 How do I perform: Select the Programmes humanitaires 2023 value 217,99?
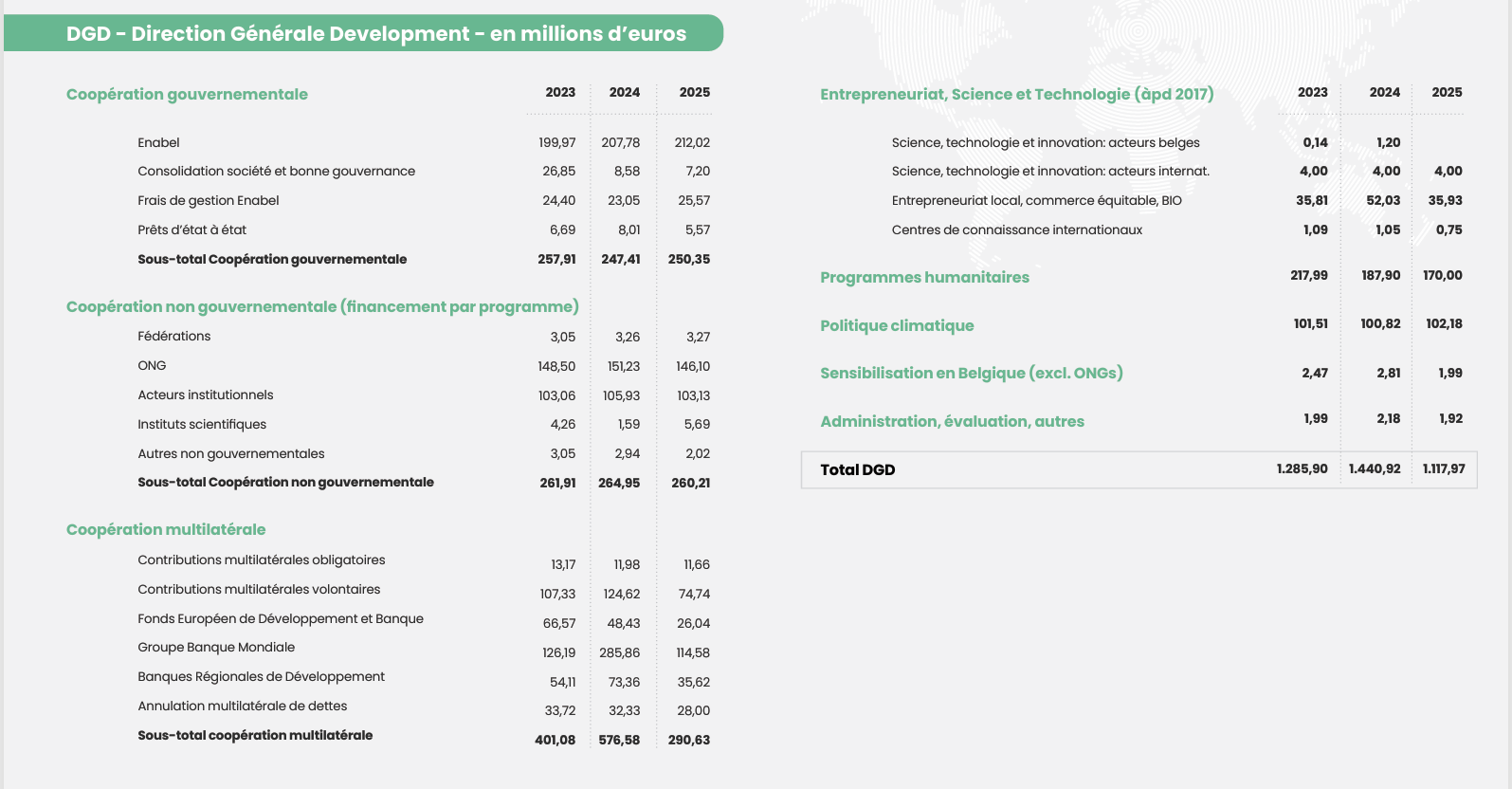click(x=1309, y=275)
